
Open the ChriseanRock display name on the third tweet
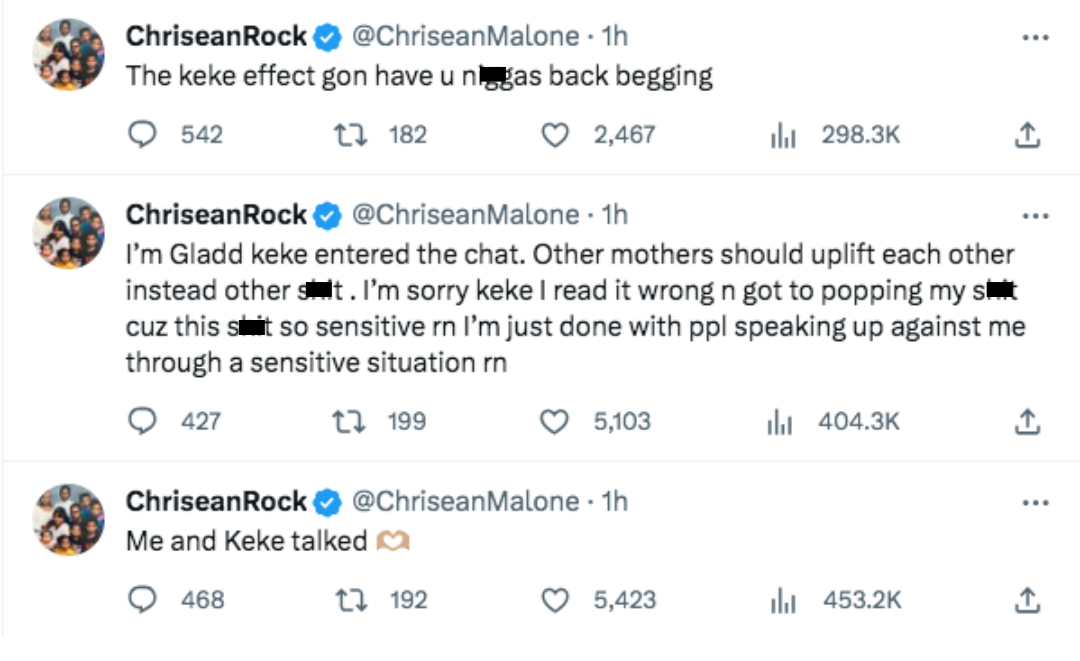216,501
